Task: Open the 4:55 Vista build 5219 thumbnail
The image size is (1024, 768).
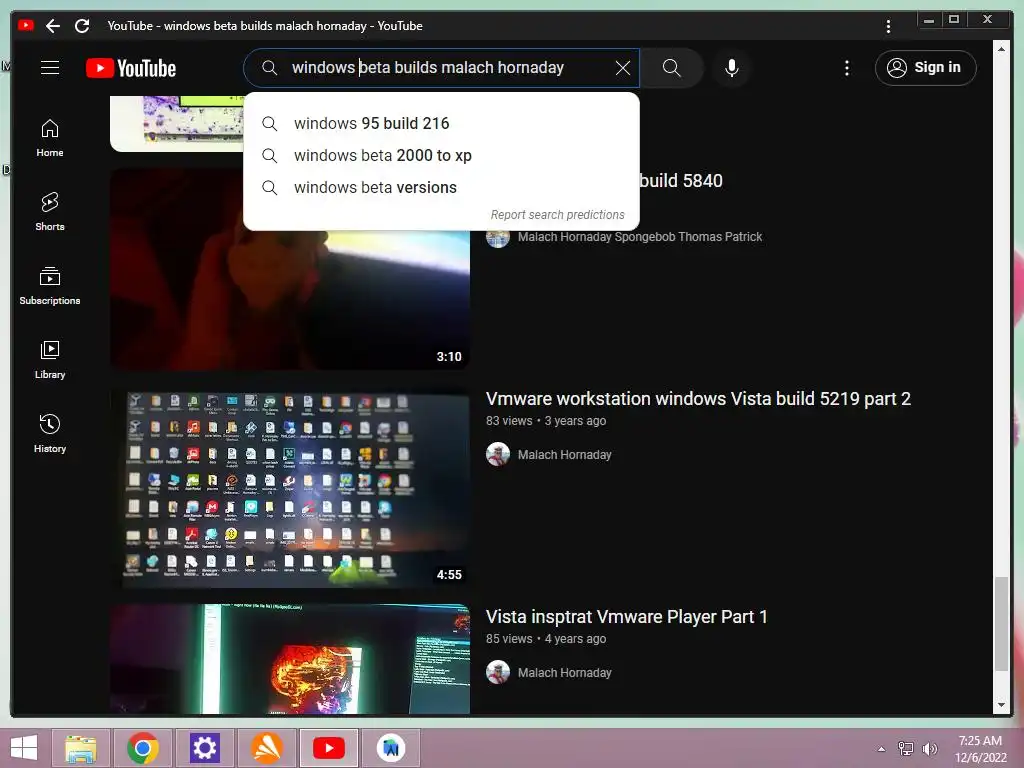Action: 290,487
